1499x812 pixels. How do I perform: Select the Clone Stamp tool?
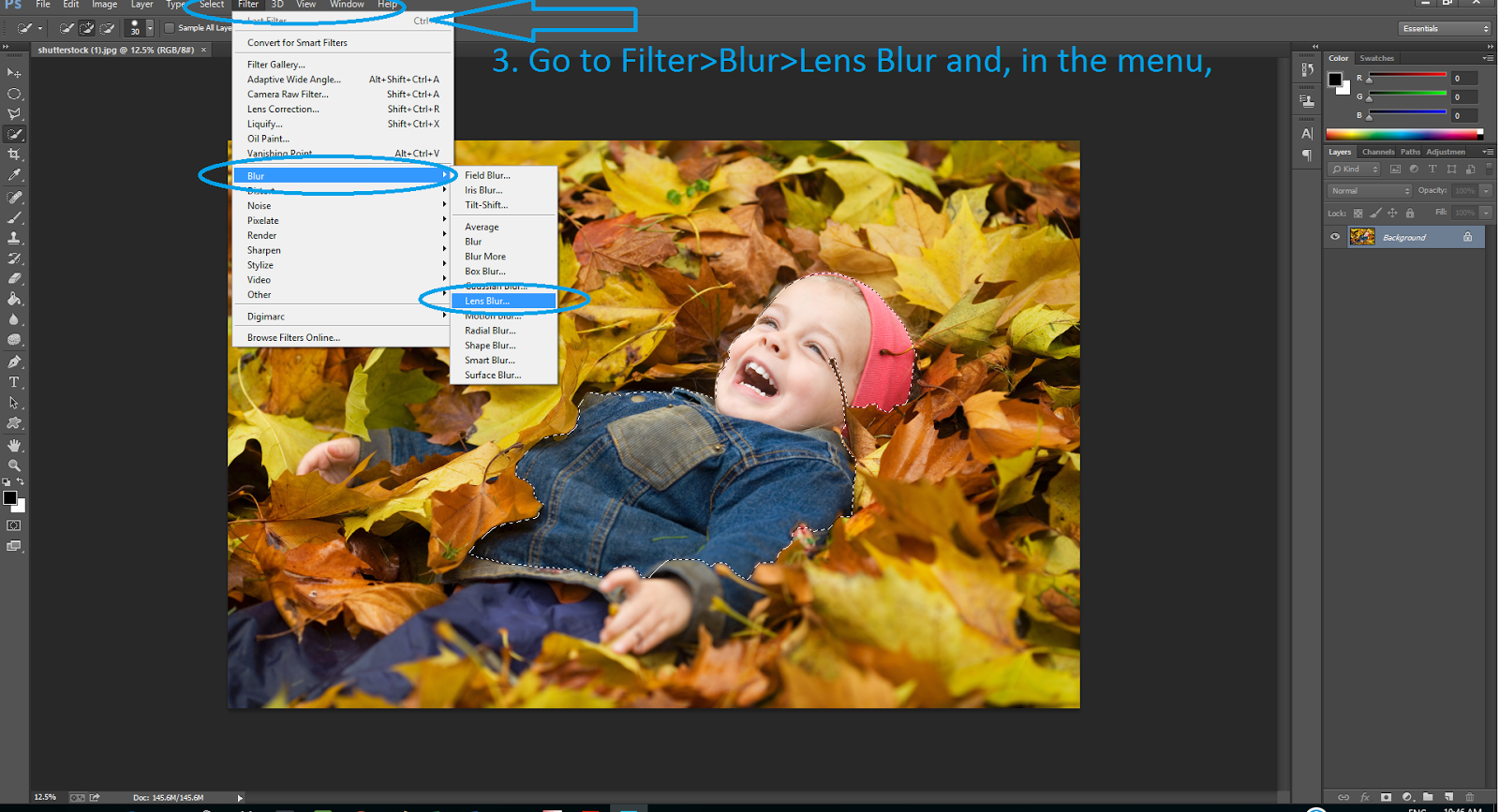[14, 238]
